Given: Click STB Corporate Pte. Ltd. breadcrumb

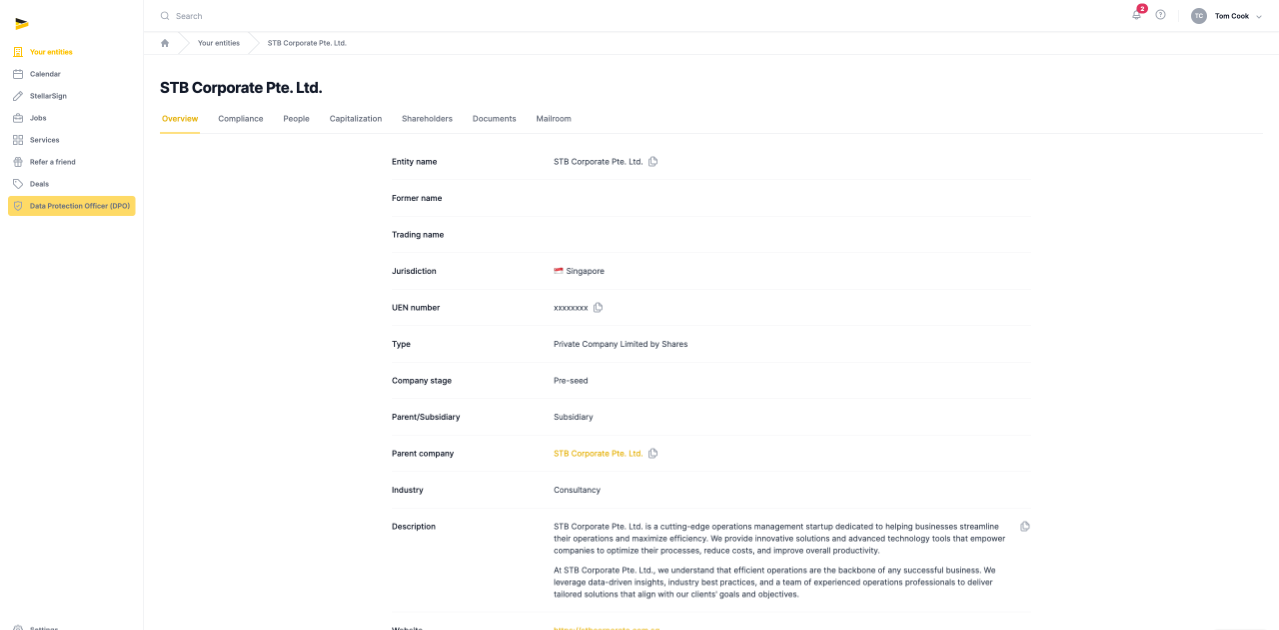Looking at the screenshot, I should (x=307, y=43).
